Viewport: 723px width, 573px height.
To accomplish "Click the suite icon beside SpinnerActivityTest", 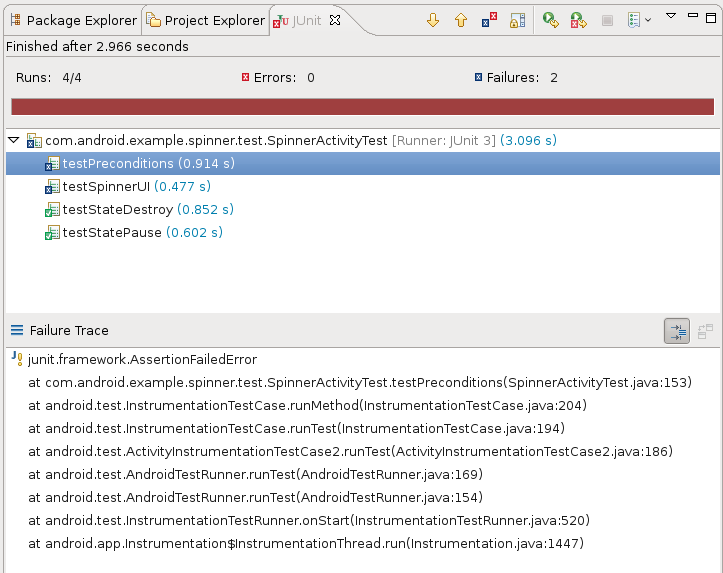I will pos(34,141).
